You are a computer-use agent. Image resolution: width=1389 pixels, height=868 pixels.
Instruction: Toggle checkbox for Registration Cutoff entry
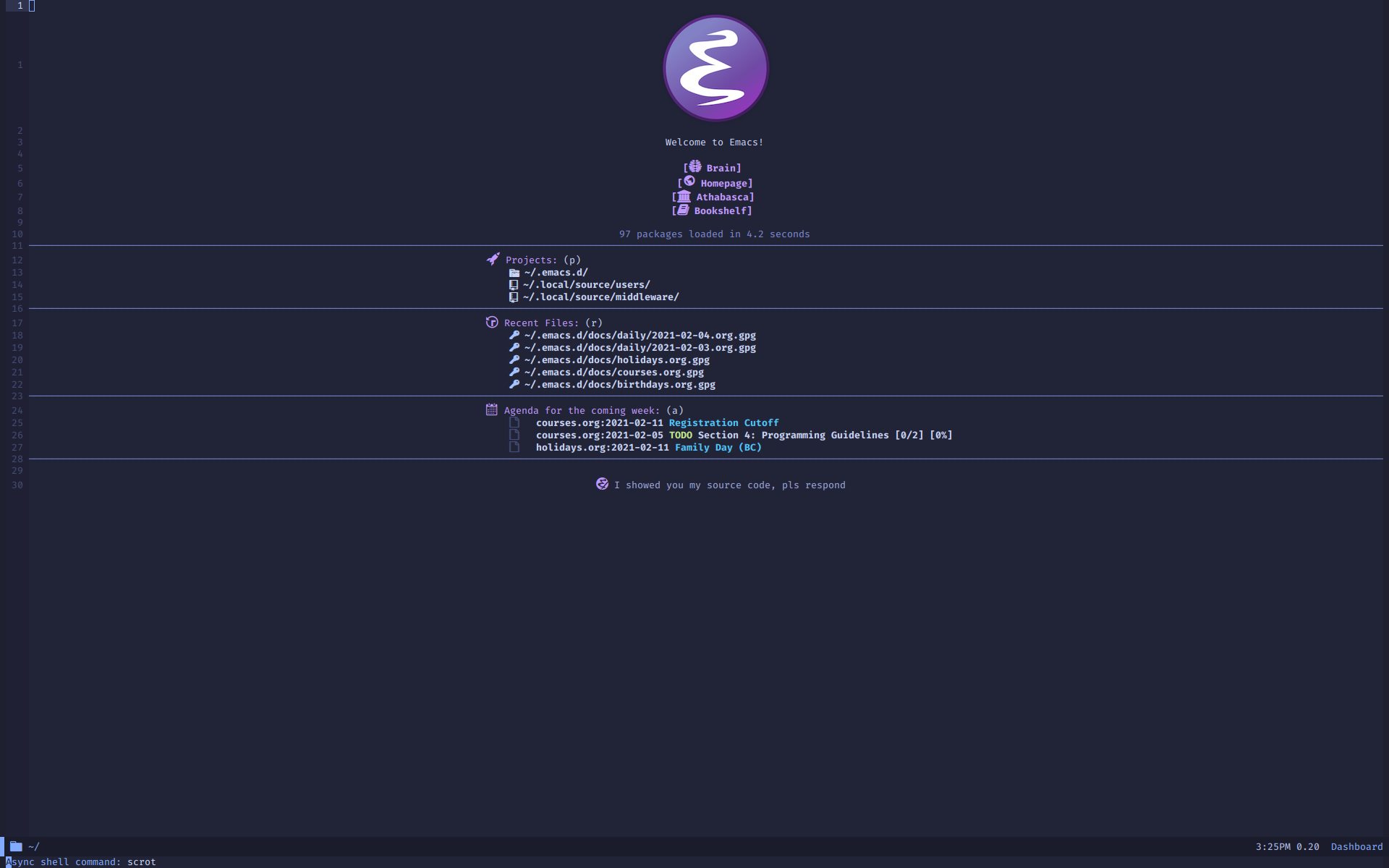512,422
